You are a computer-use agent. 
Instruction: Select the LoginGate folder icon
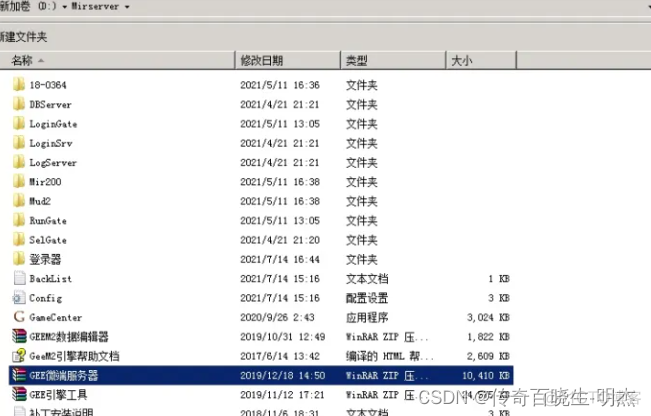tap(19, 123)
